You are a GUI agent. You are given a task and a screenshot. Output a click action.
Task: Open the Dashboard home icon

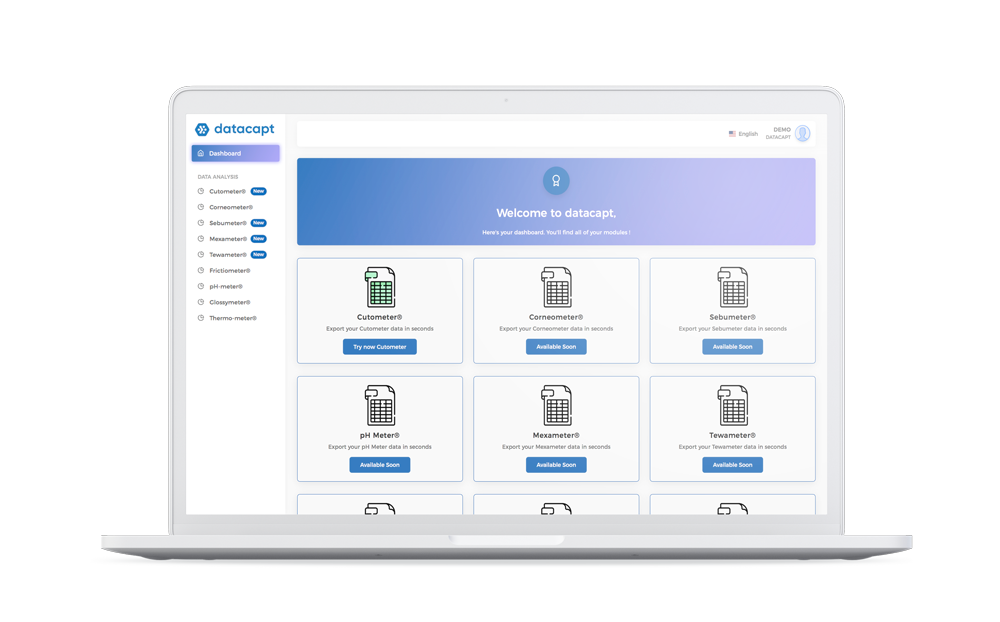click(x=201, y=153)
